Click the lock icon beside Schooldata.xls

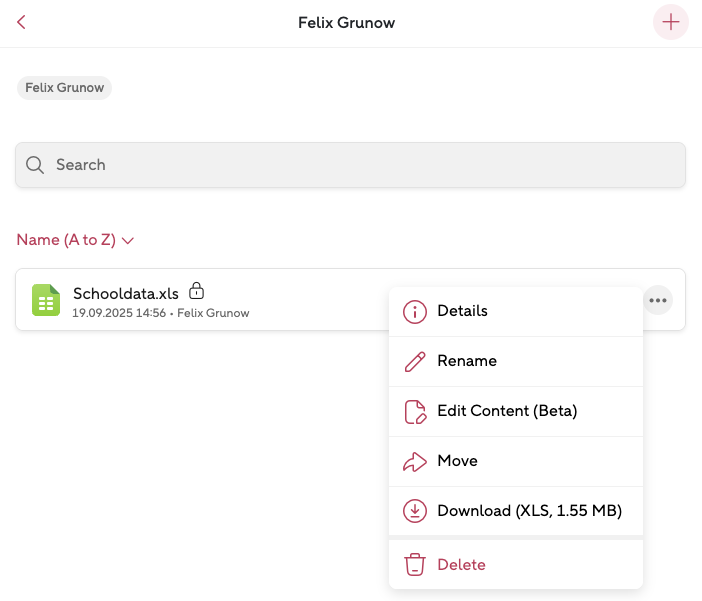point(197,291)
